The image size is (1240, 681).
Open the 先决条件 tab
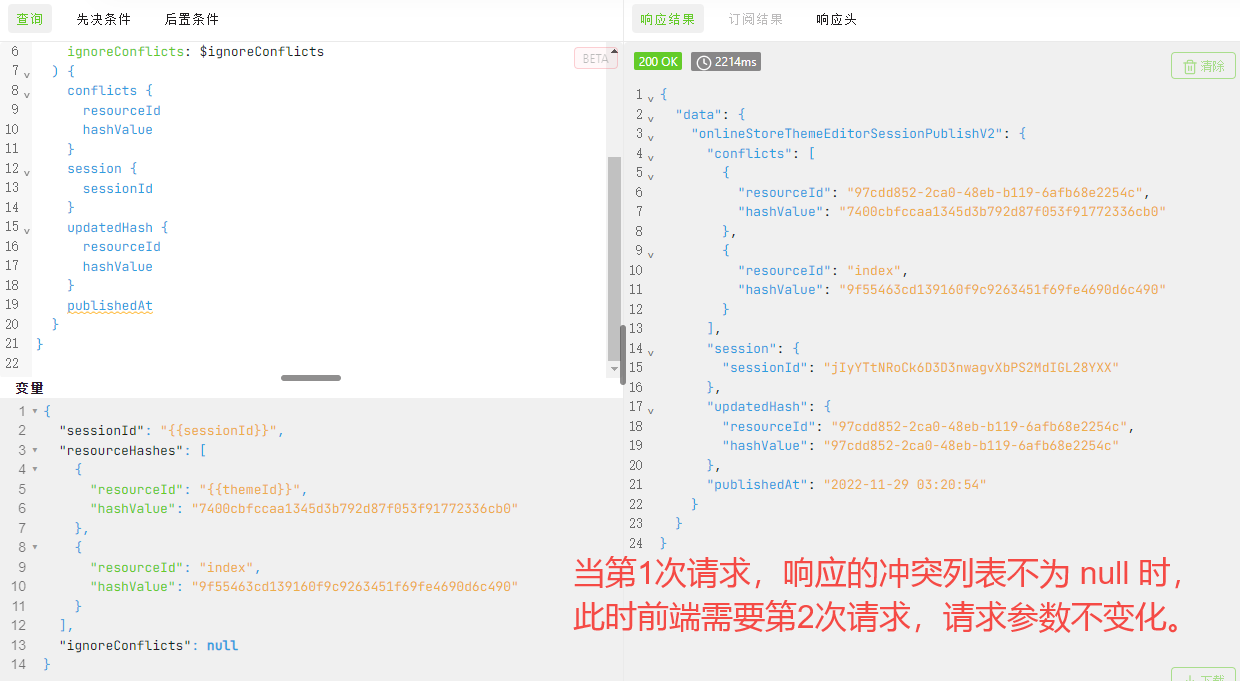[x=104, y=19]
